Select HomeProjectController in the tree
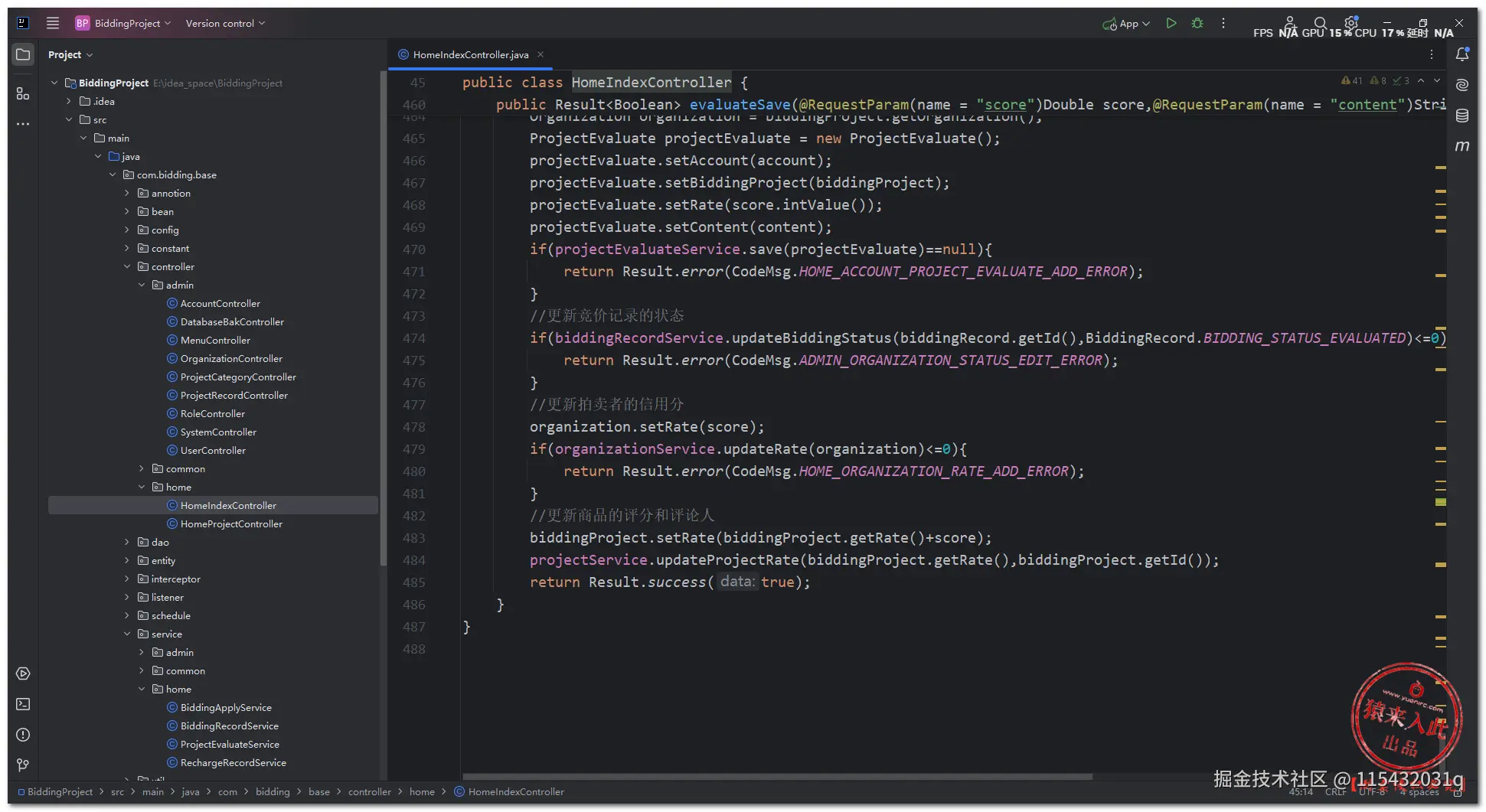 point(231,523)
